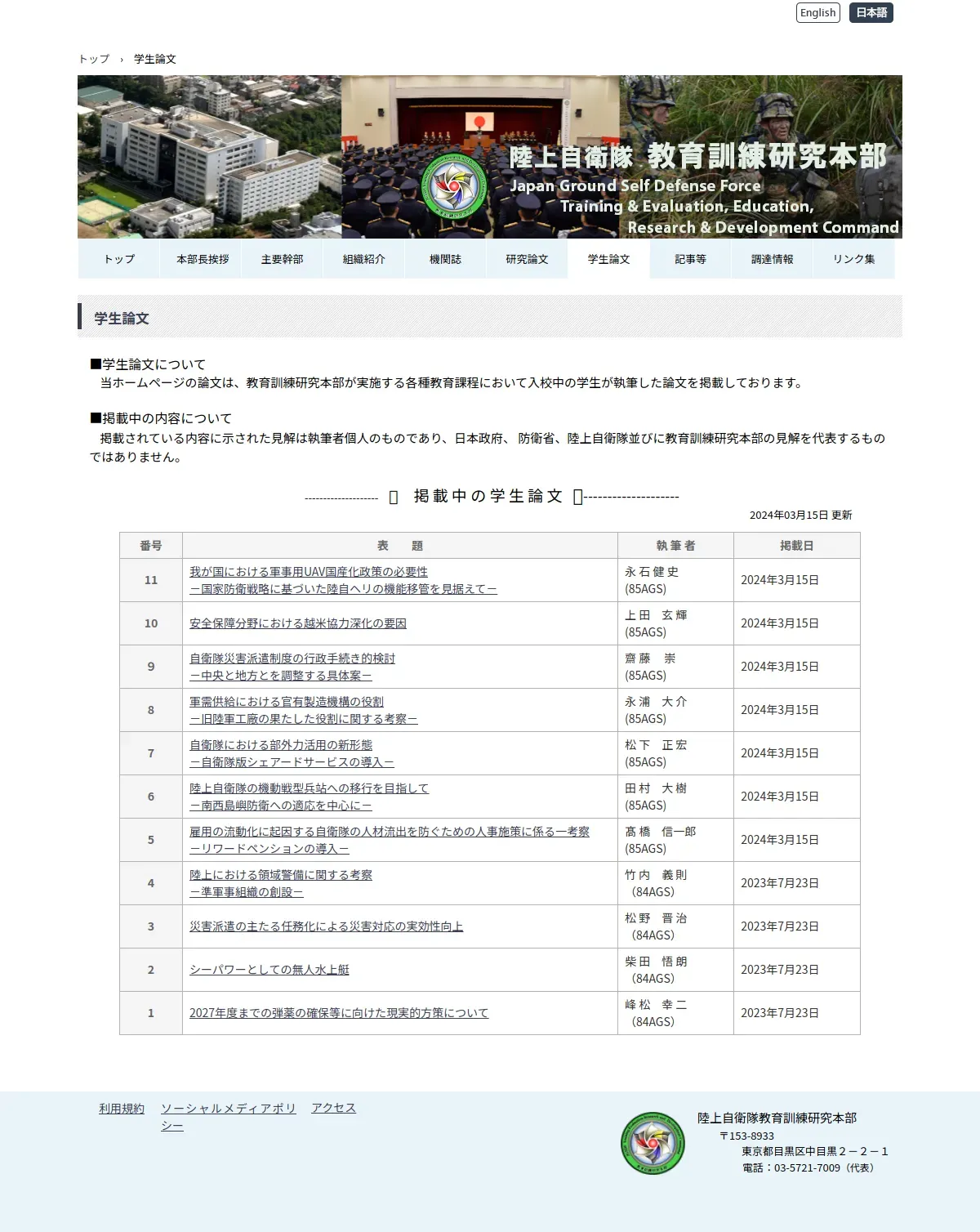Open the 本部長挨拶 navigation tab
The image size is (980, 1232).
coord(200,259)
